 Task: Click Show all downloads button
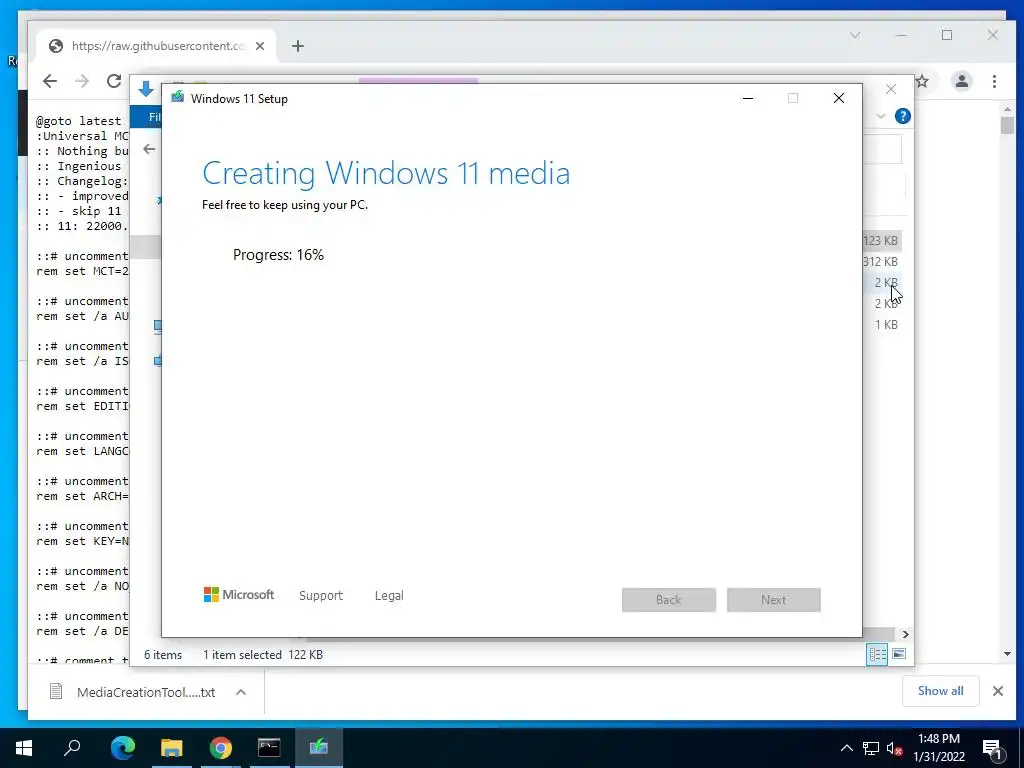point(940,691)
